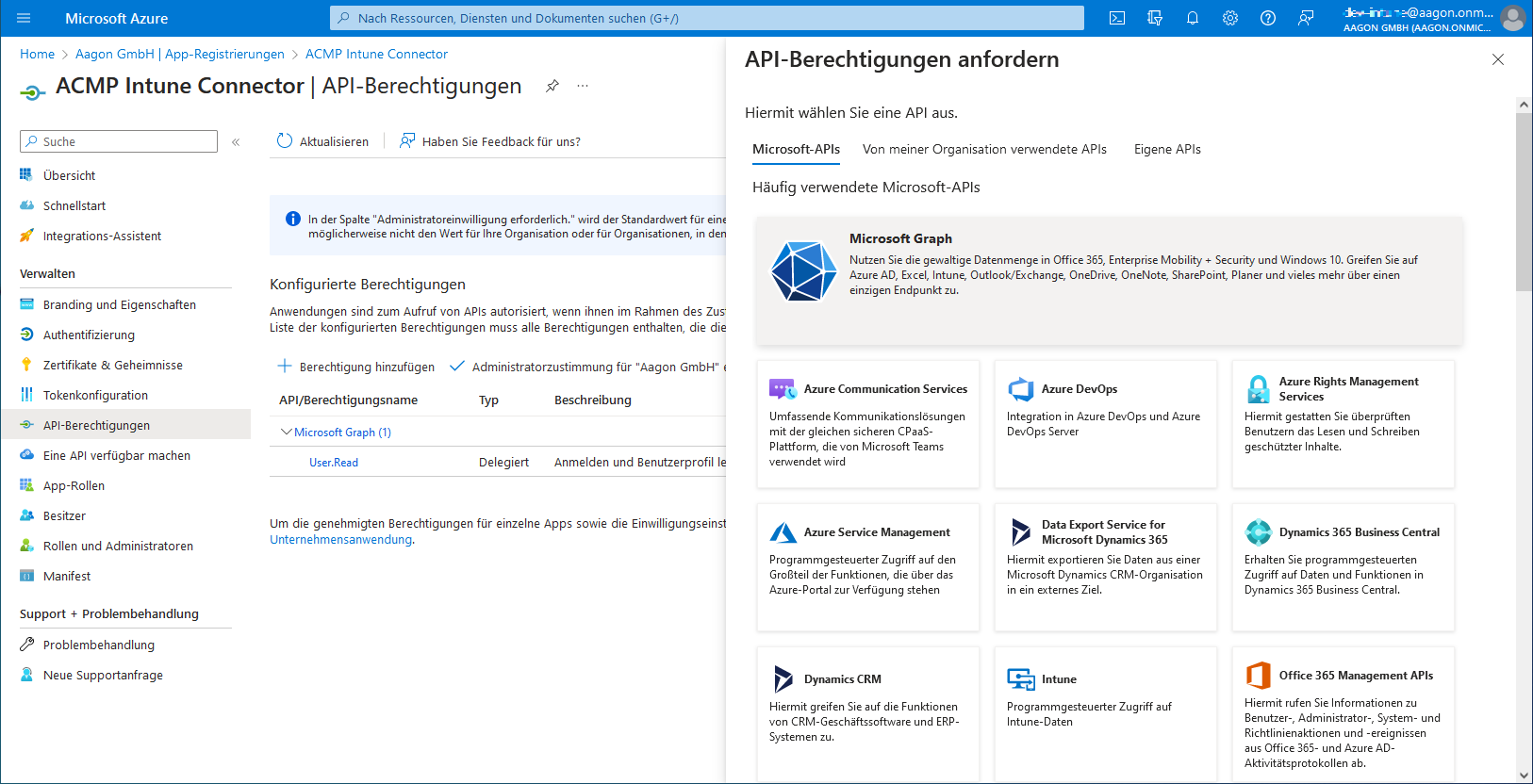This screenshot has width=1533, height=784.
Task: Click the Microsoft Graph logo icon
Action: pyautogui.click(x=803, y=271)
